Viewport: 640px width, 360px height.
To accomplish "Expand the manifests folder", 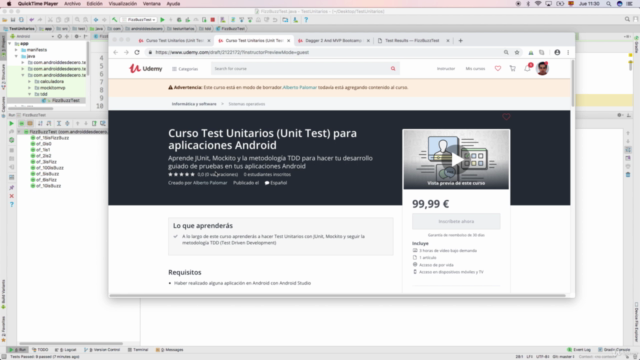I will pos(16,50).
